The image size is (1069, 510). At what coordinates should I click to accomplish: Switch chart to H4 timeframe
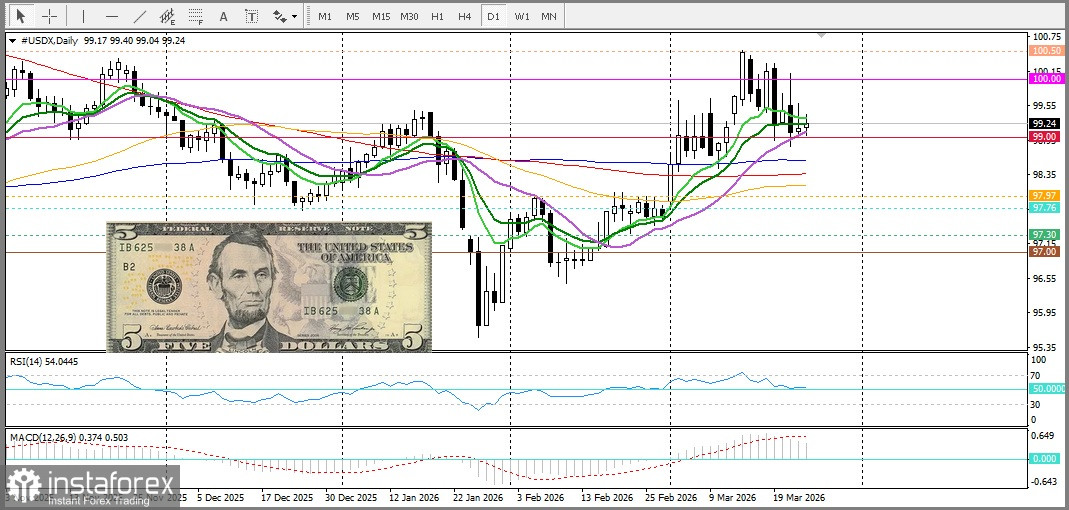tap(465, 16)
